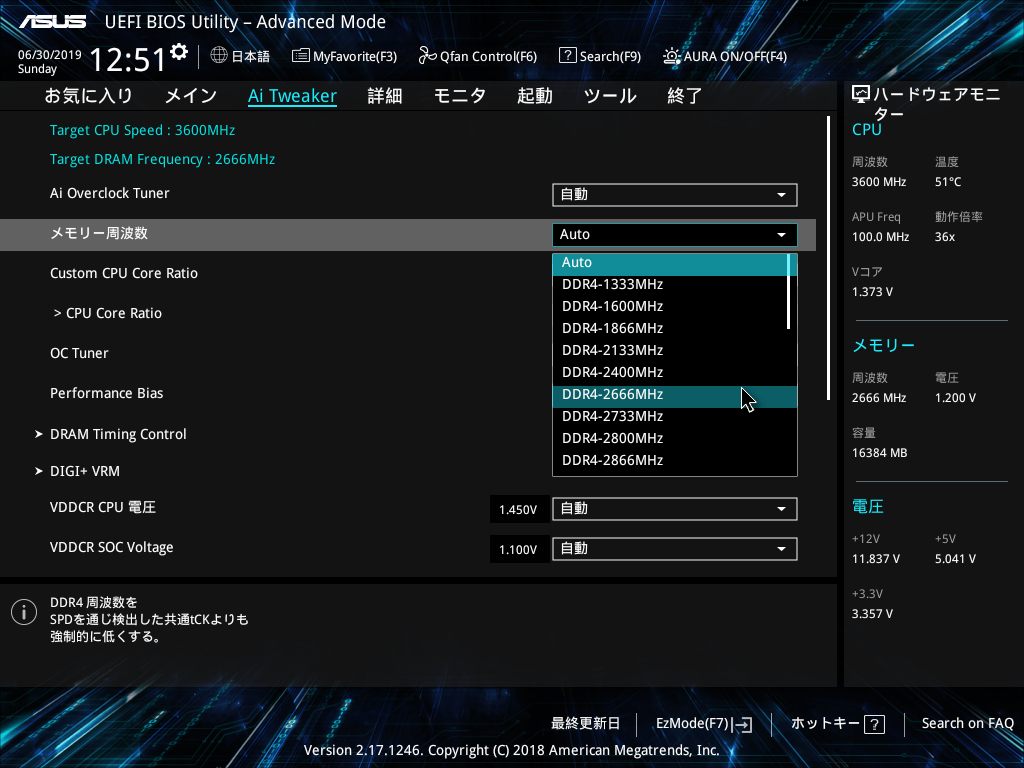Choose DDR4-1333MHz option

[x=671, y=285]
